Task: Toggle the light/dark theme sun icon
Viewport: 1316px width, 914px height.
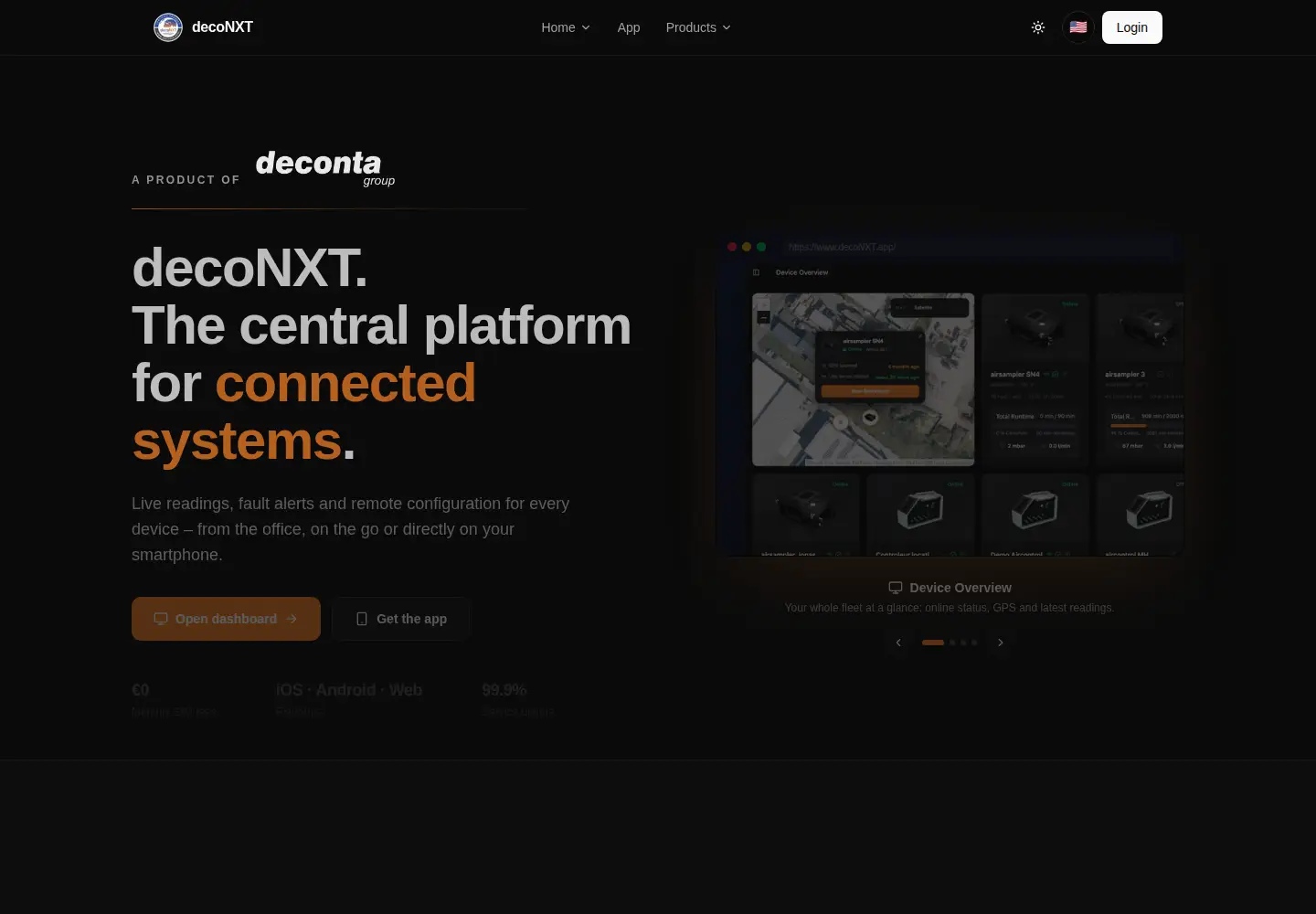Action: pyautogui.click(x=1038, y=27)
